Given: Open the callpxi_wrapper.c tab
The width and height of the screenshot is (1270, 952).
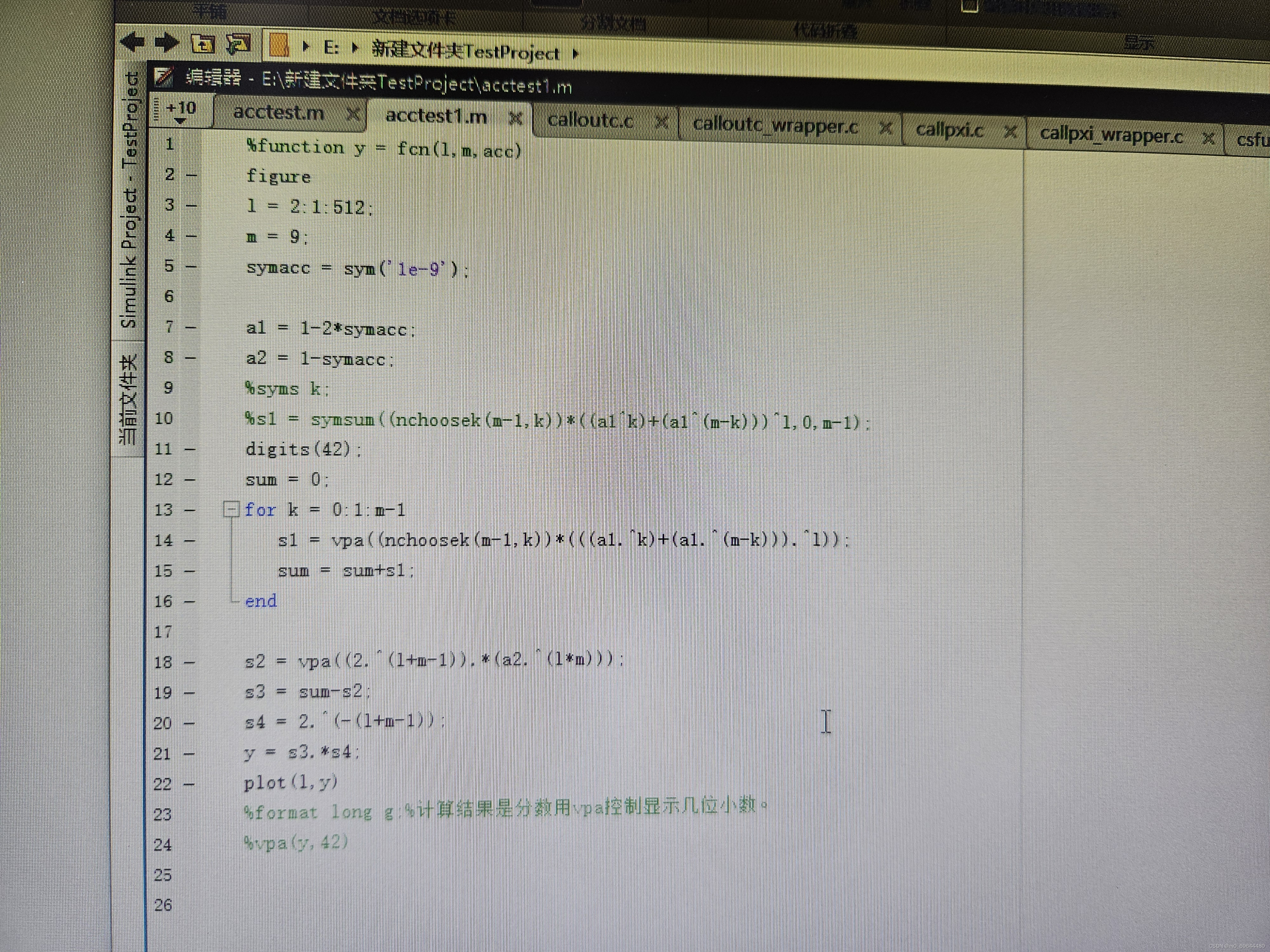Looking at the screenshot, I should pyautogui.click(x=1111, y=136).
